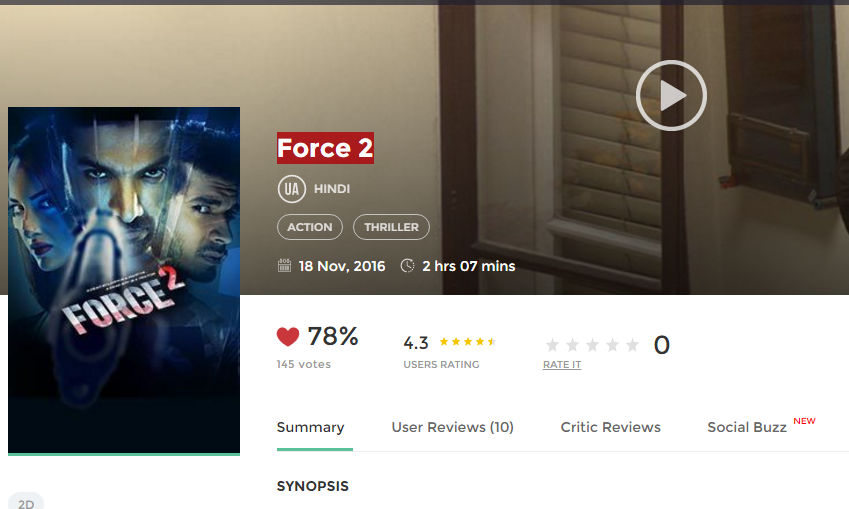
Task: Rate the movie five stars
Action: 632,345
